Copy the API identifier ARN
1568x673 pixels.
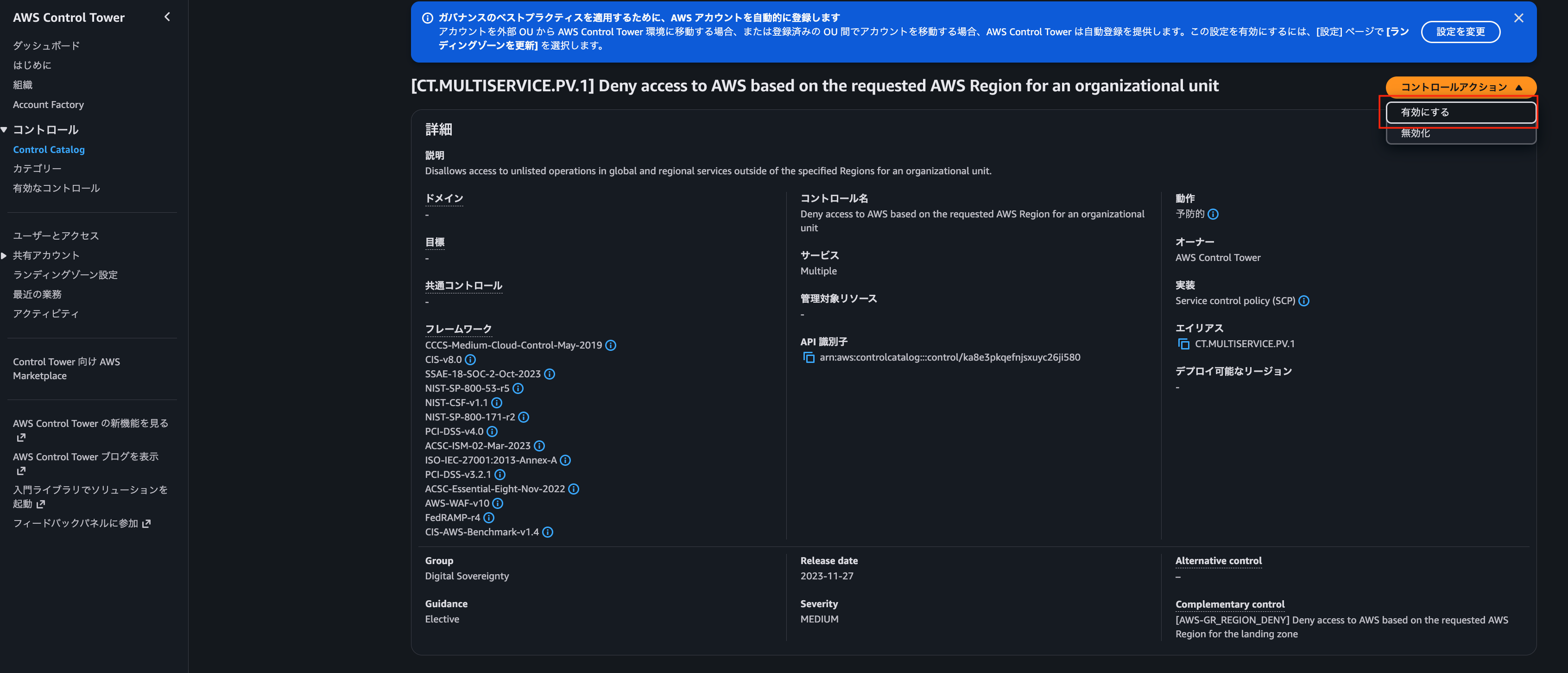pyautogui.click(x=809, y=357)
